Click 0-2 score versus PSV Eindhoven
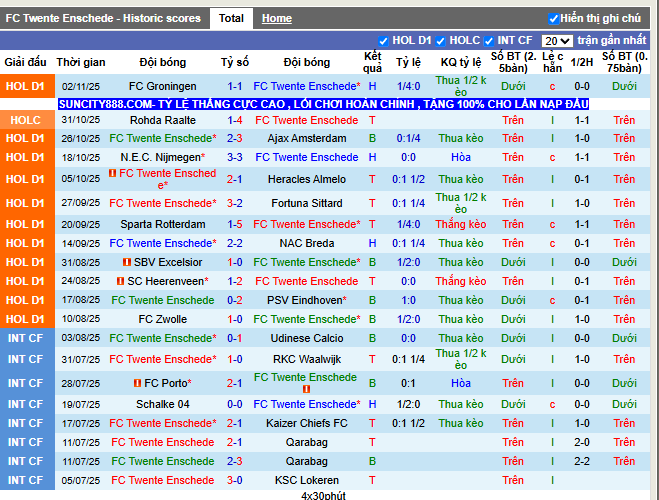The width and height of the screenshot is (659, 500). point(235,300)
